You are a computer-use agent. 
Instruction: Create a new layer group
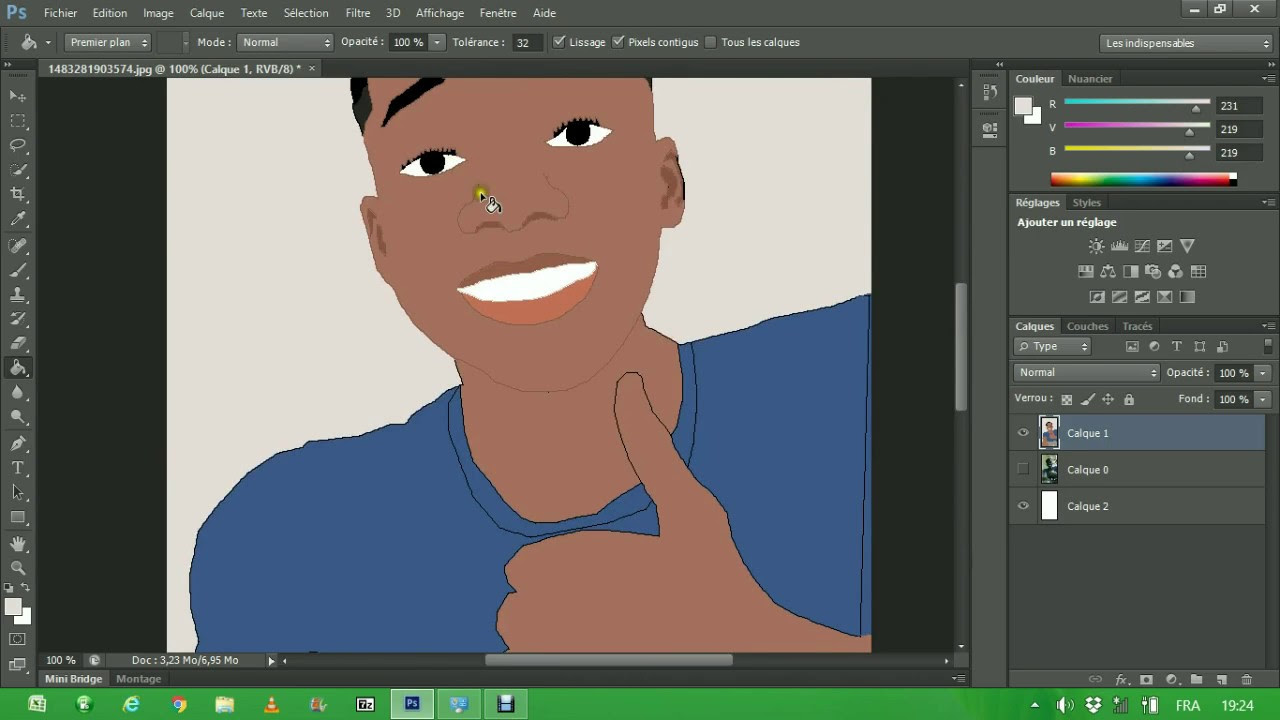1196,680
